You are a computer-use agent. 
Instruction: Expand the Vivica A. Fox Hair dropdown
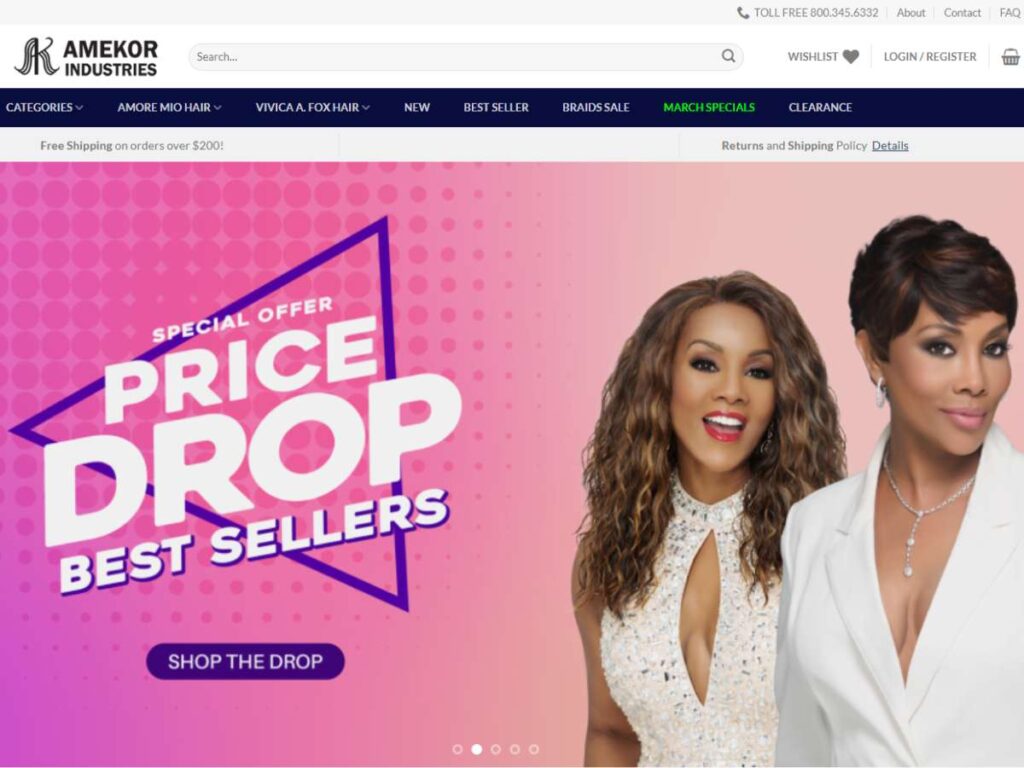point(312,107)
